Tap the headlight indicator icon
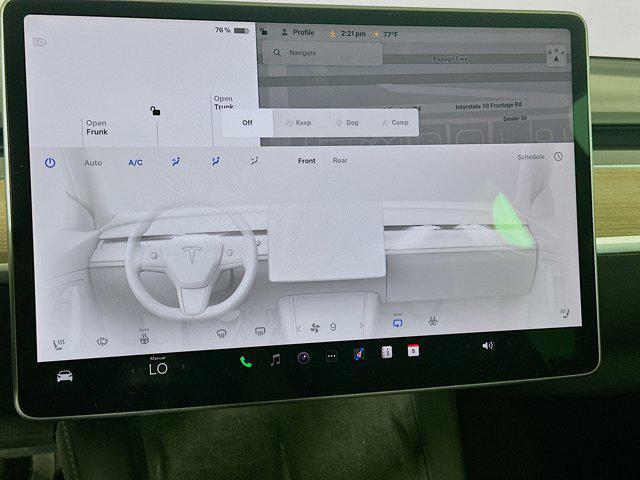Screen dimensions: 640x480 click(40, 42)
